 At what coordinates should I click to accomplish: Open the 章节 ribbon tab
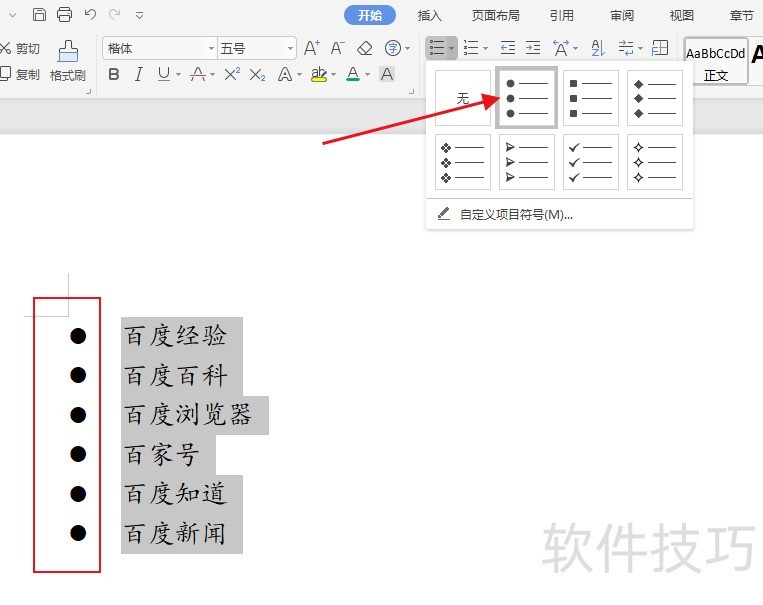(x=741, y=16)
